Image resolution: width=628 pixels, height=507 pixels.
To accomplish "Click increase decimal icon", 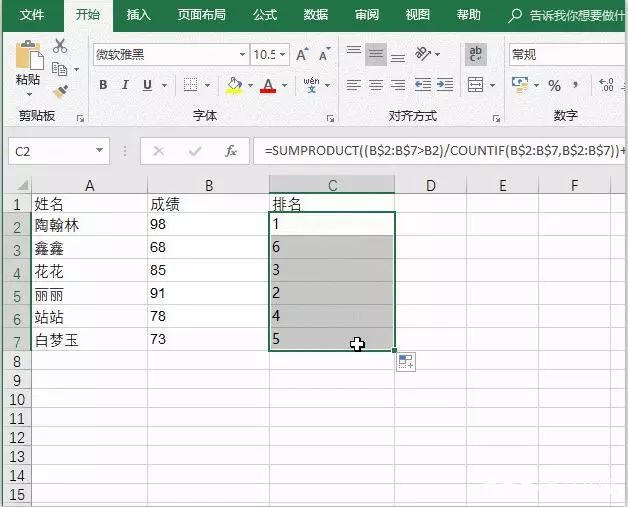I will (x=606, y=85).
